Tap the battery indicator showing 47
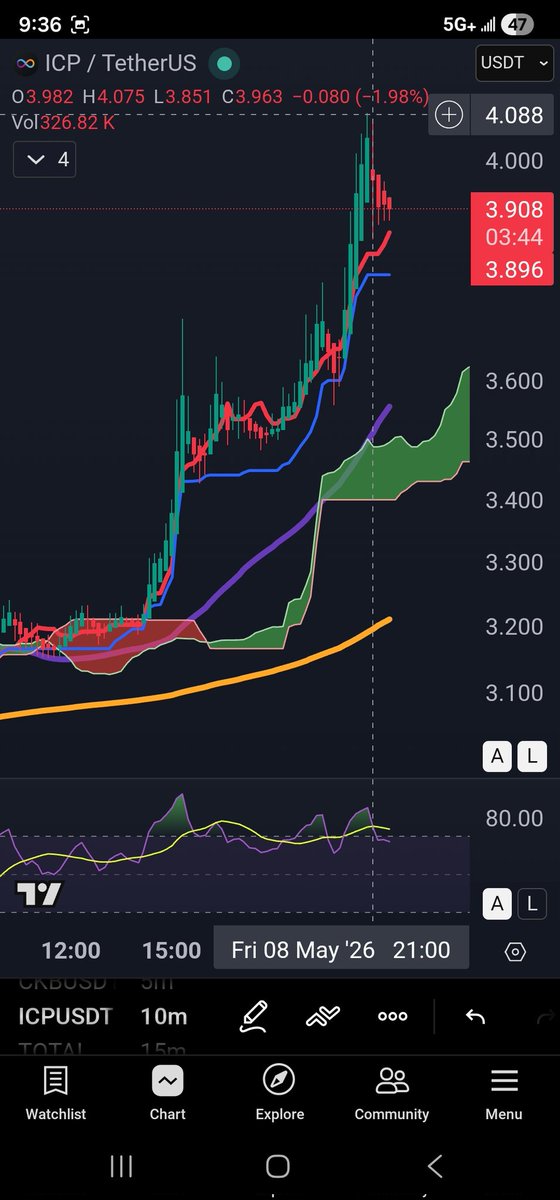Screen dimensions: 560x1200 click(x=517, y=24)
